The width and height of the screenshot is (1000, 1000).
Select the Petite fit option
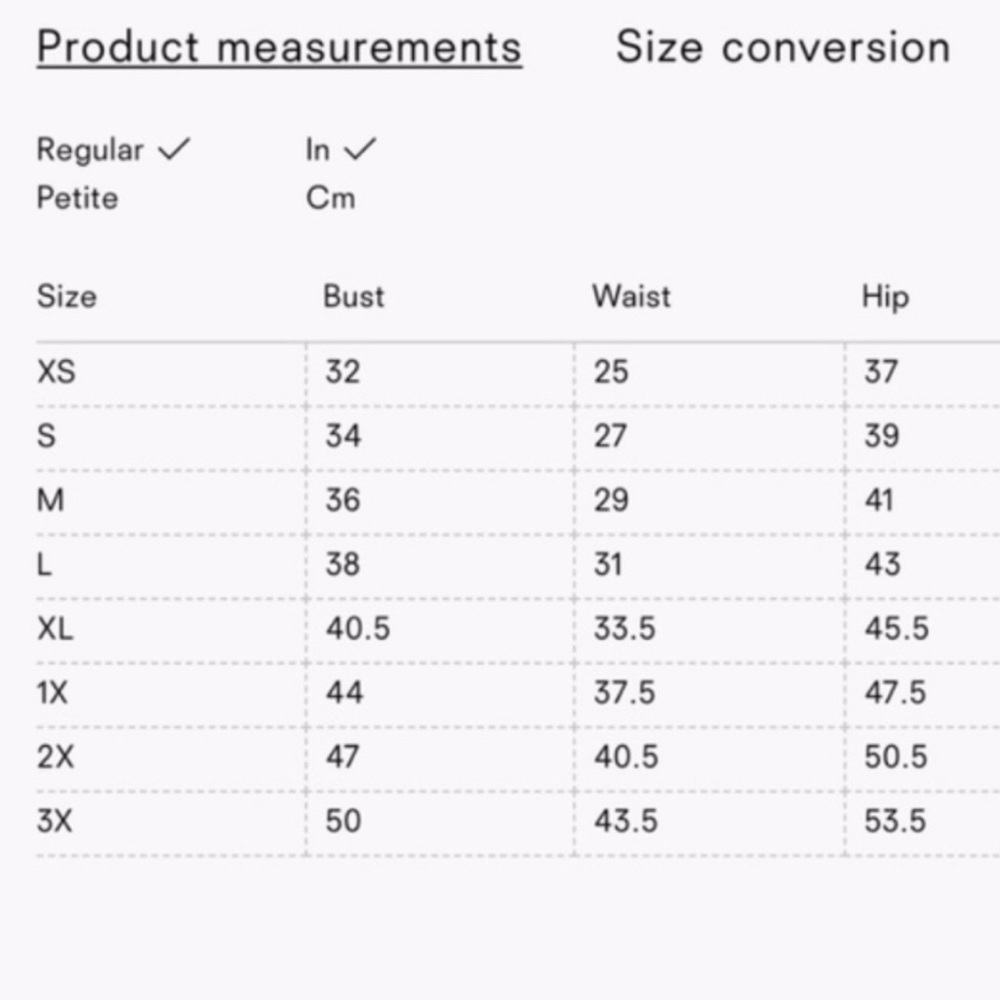point(77,198)
